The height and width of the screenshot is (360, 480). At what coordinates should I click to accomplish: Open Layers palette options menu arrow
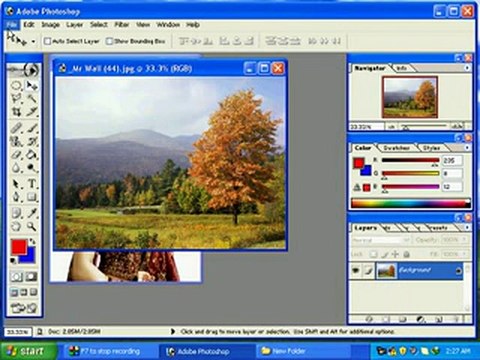click(x=467, y=227)
